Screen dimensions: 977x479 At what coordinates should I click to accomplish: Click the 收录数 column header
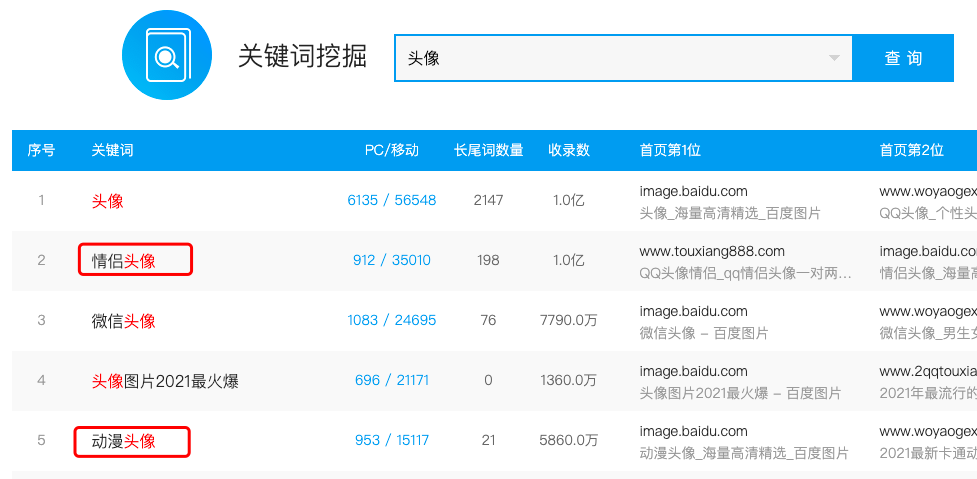(568, 150)
